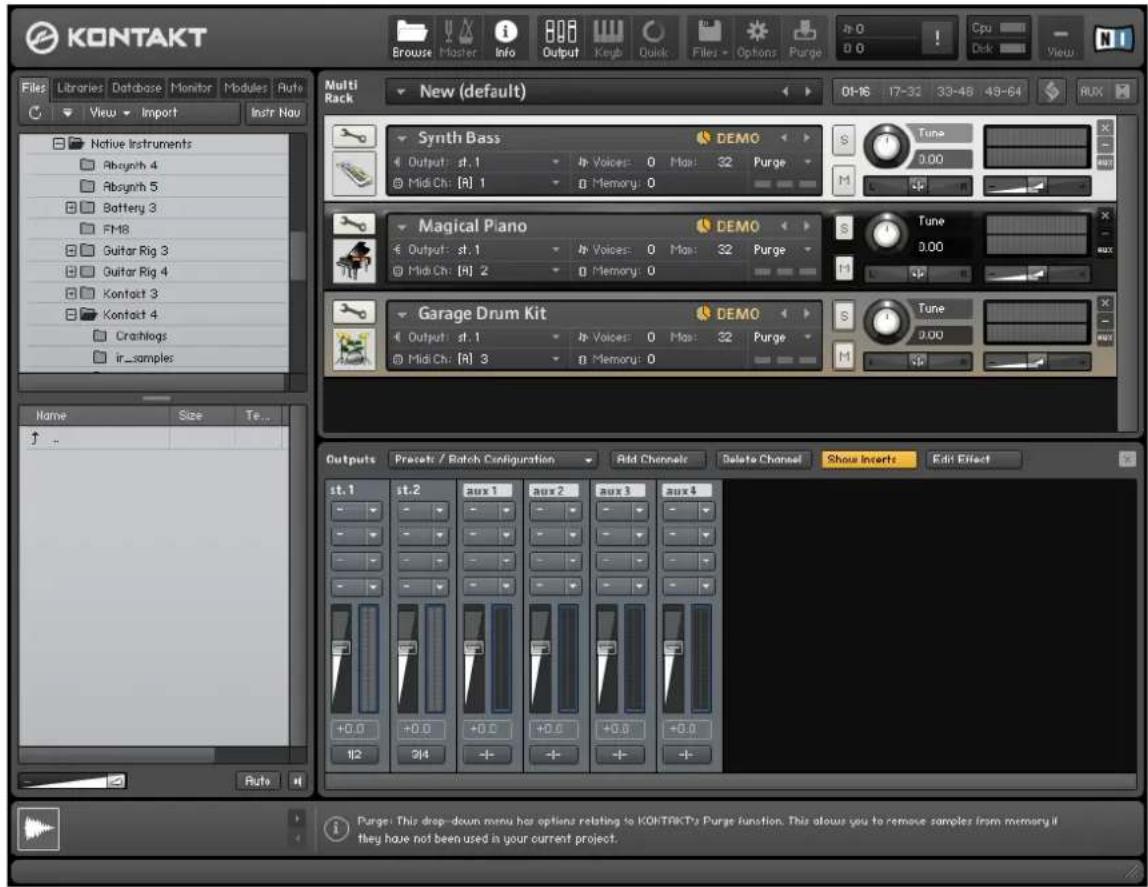1148x887 pixels.
Task: Open the browser View menu
Action: point(109,113)
